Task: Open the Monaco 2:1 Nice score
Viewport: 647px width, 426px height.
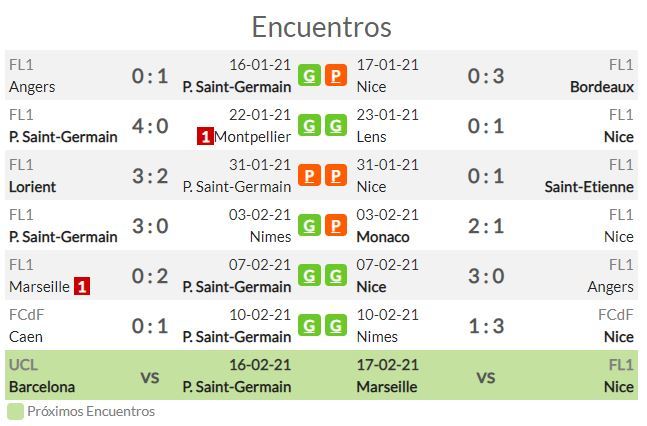Action: tap(486, 226)
